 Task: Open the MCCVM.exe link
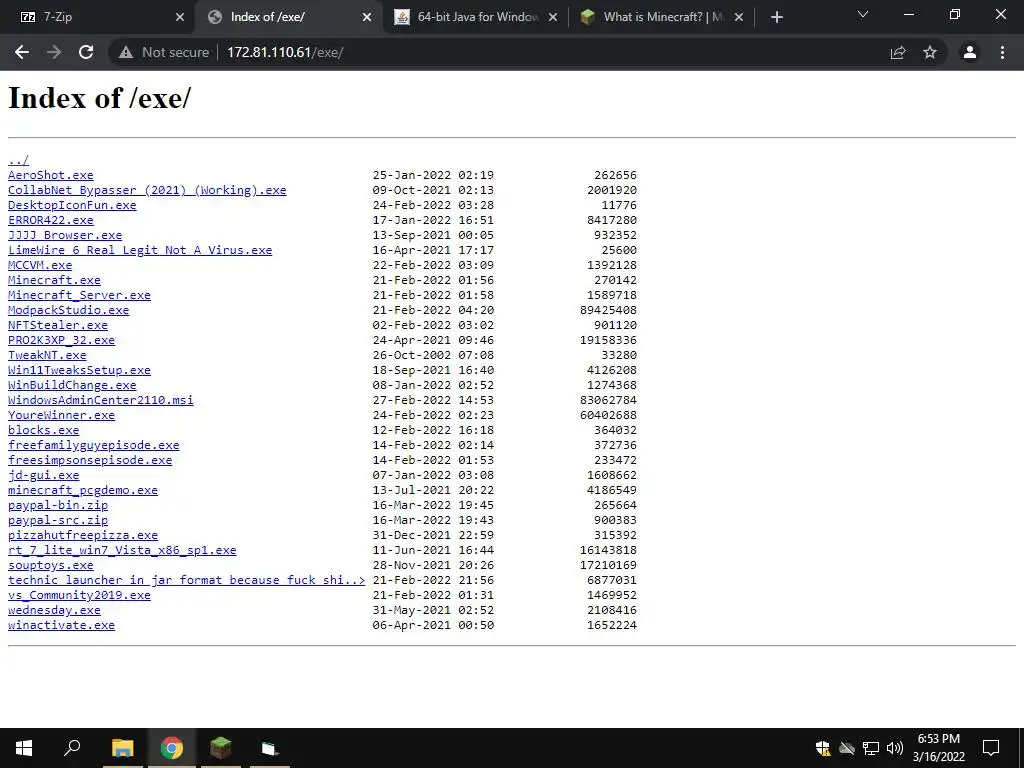click(x=40, y=265)
